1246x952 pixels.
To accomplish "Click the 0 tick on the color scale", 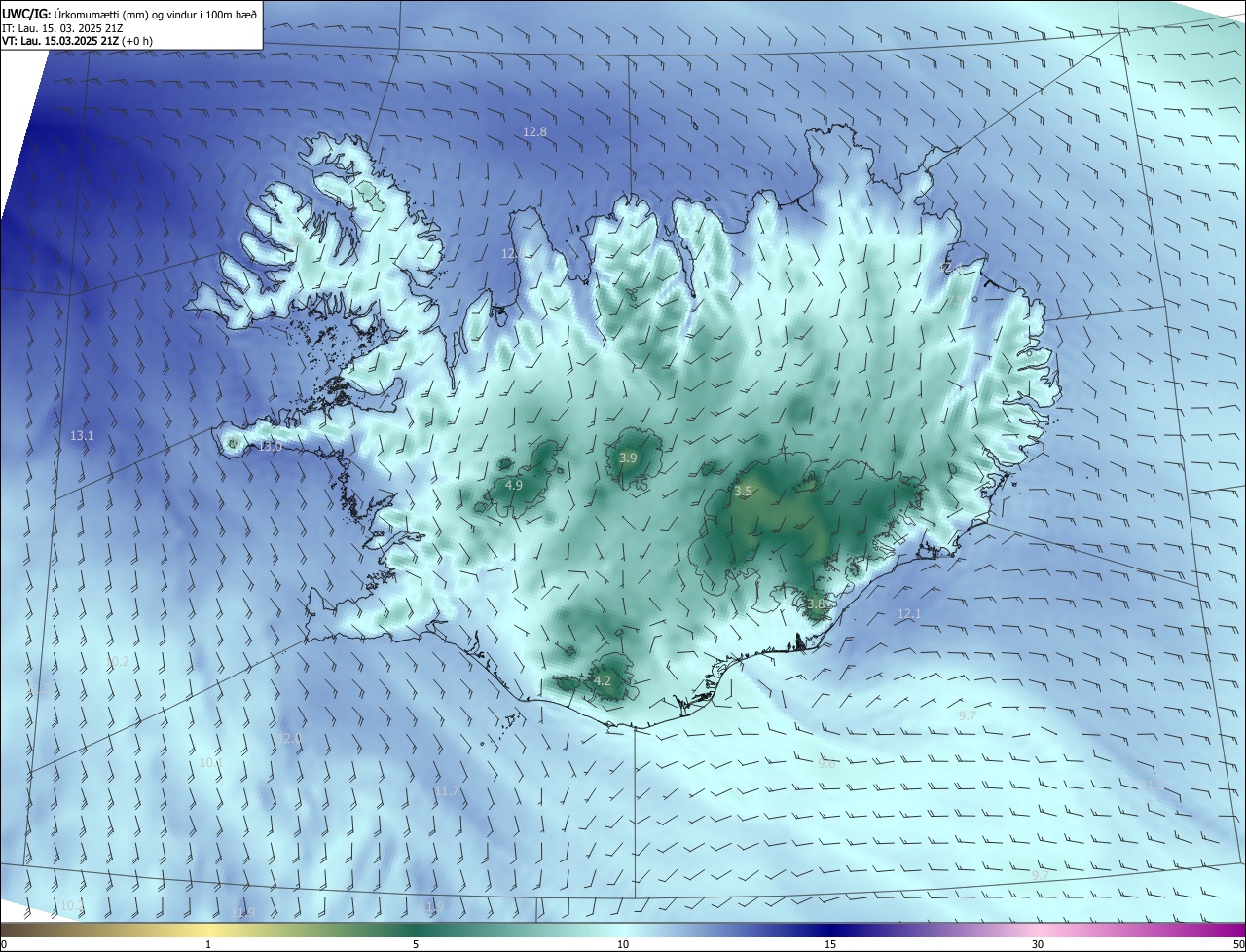I will (3, 945).
